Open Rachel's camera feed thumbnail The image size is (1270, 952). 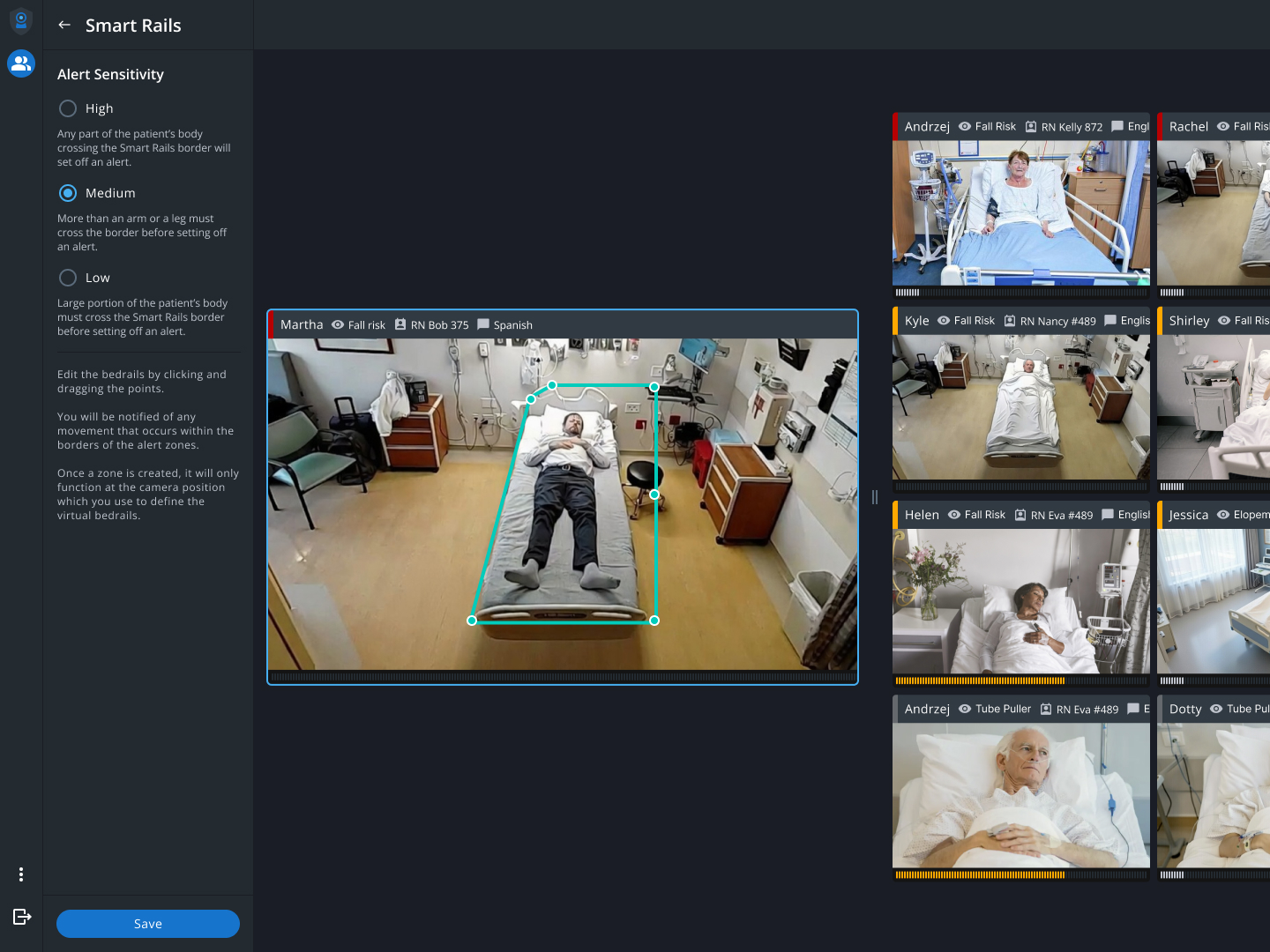(x=1214, y=212)
